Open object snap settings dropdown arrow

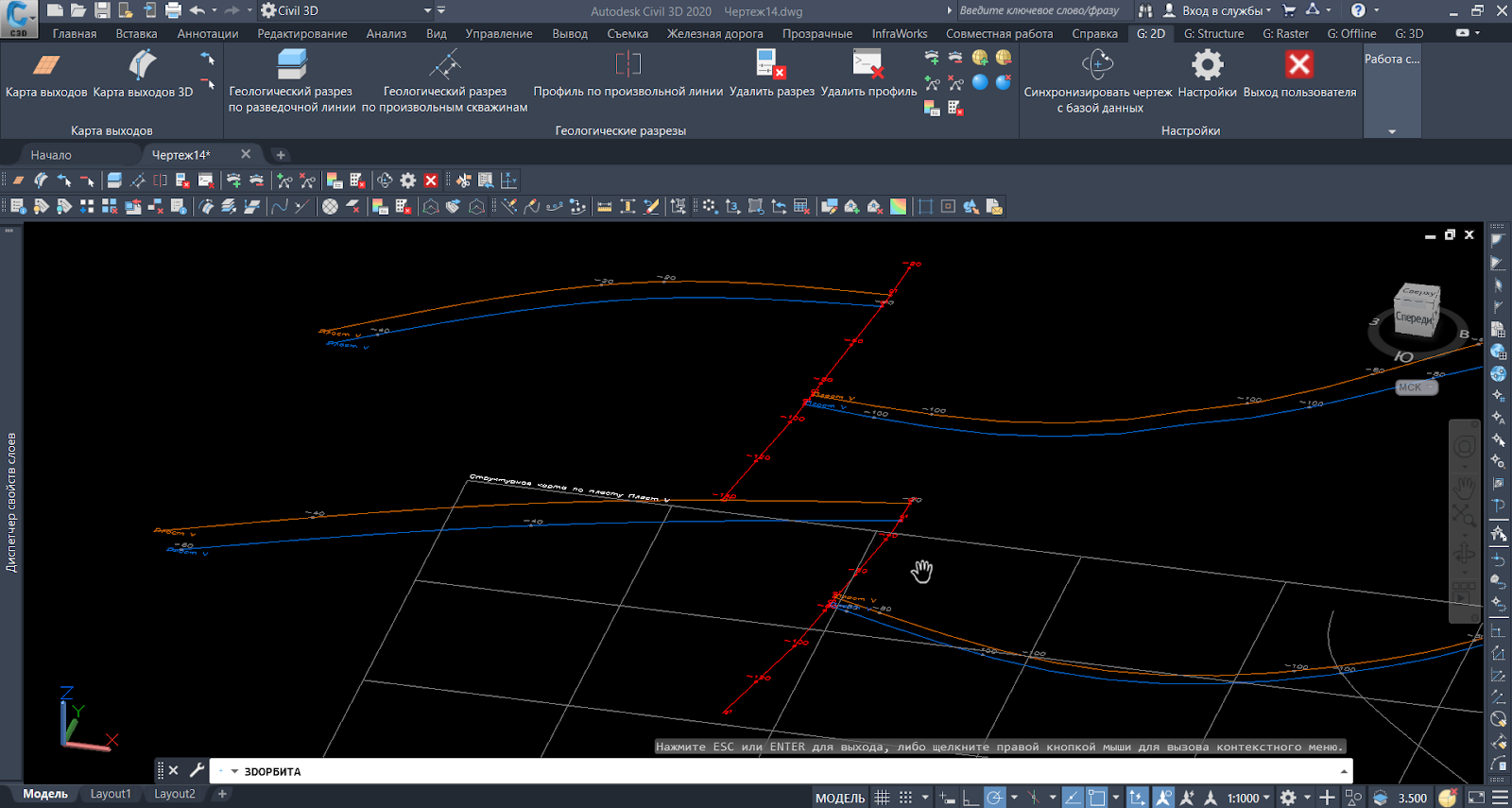point(1116,798)
